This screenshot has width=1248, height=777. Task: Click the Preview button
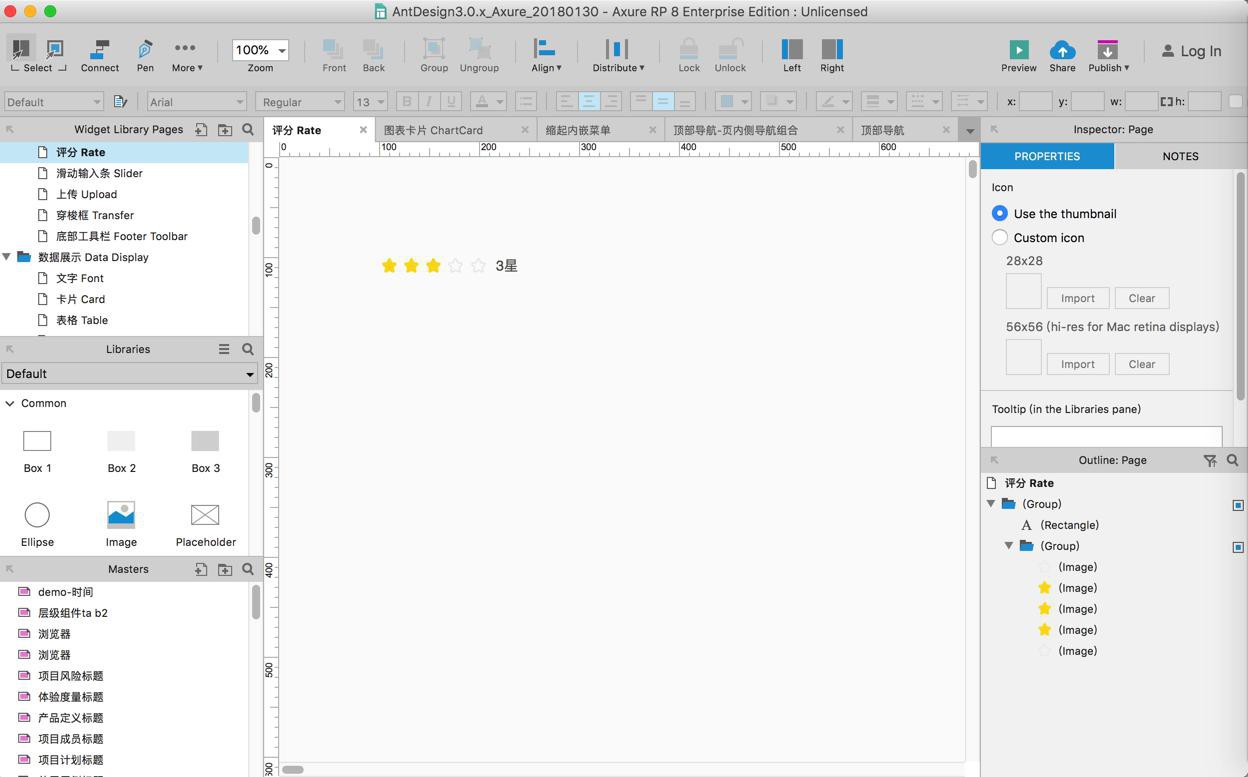(x=1019, y=55)
